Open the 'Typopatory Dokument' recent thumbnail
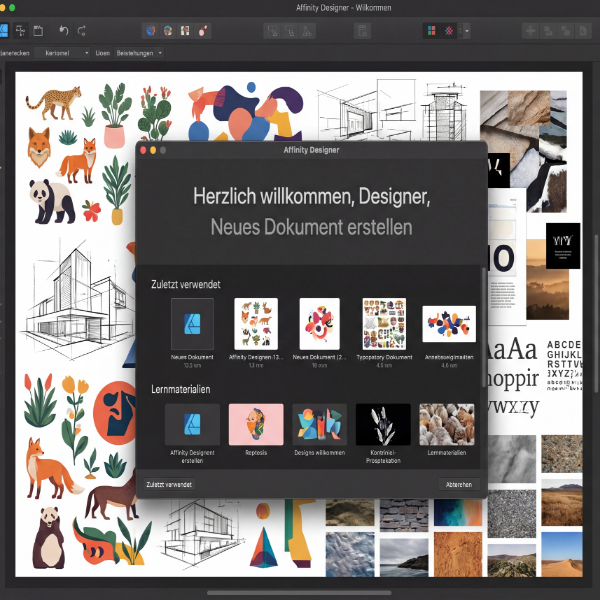Screen dimensions: 600x600 384,324
